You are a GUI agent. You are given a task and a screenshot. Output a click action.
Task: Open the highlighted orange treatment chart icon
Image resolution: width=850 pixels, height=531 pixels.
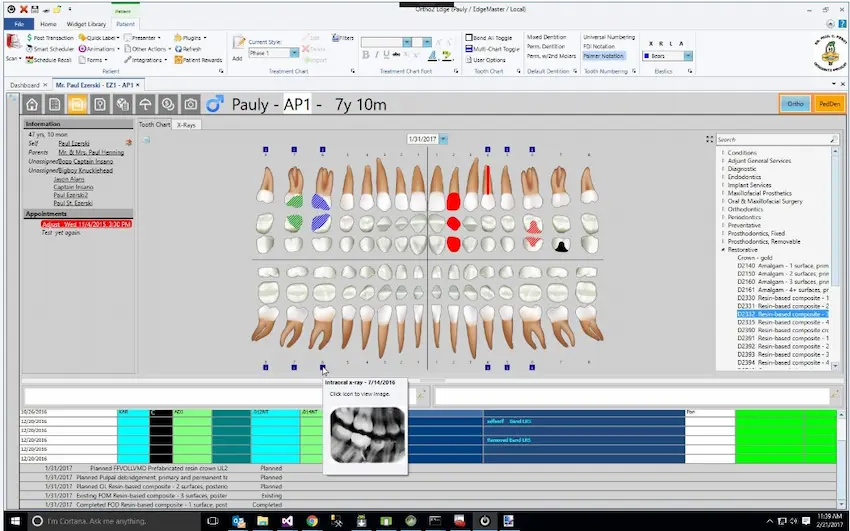(x=77, y=104)
